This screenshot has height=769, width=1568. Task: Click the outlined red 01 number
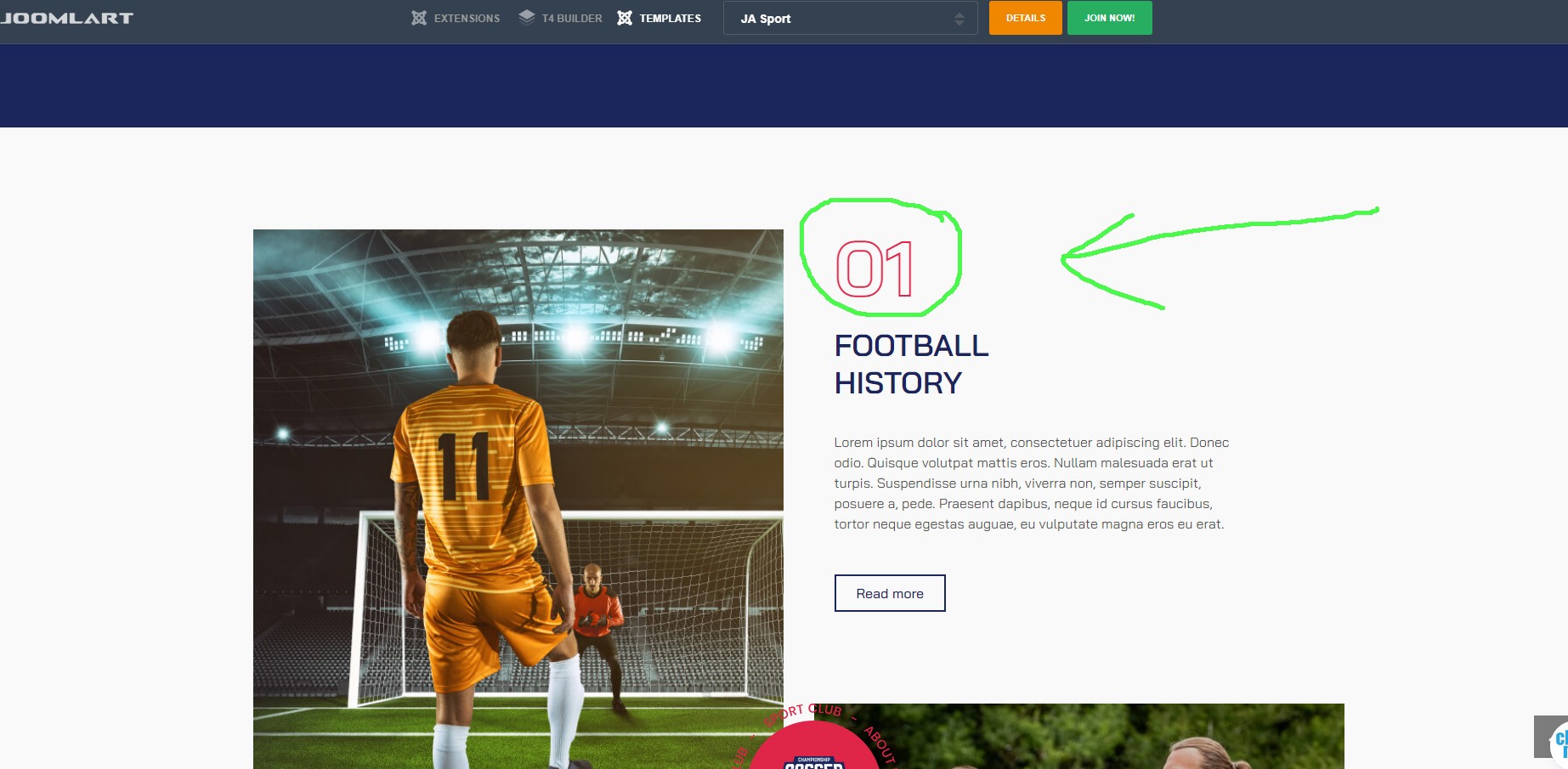click(x=875, y=269)
